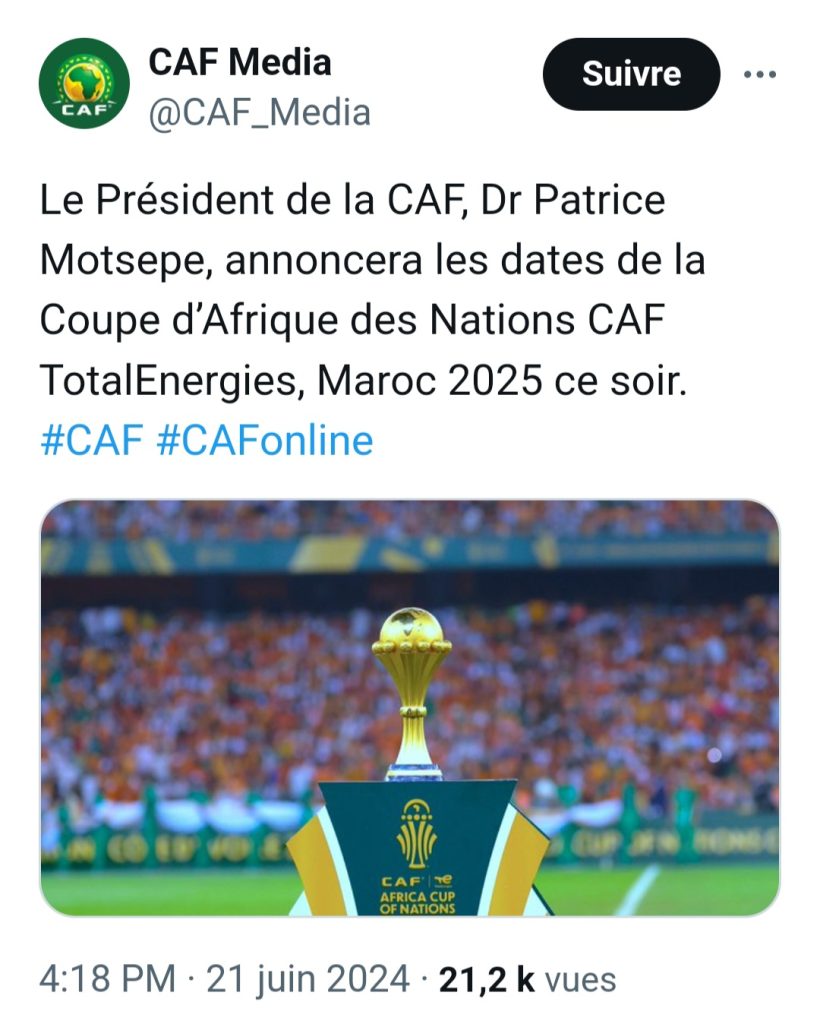Click the tweet's opening line Le Président
820x1024 pixels.
pos(157,200)
